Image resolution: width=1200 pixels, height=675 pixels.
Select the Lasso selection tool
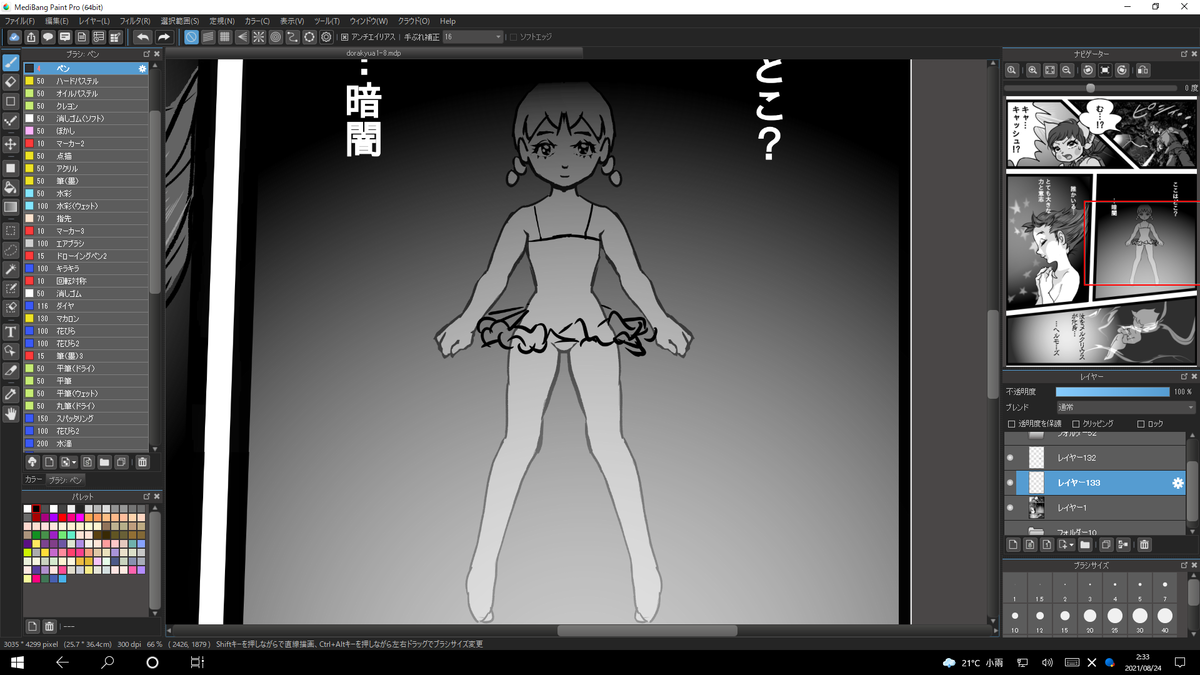[x=11, y=249]
